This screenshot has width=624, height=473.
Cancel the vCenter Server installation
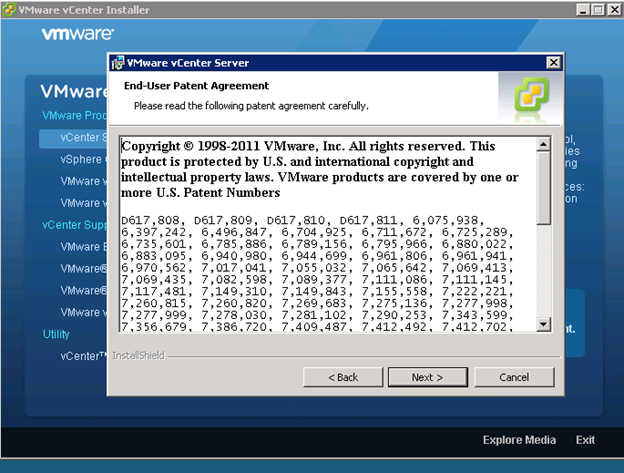(x=514, y=377)
